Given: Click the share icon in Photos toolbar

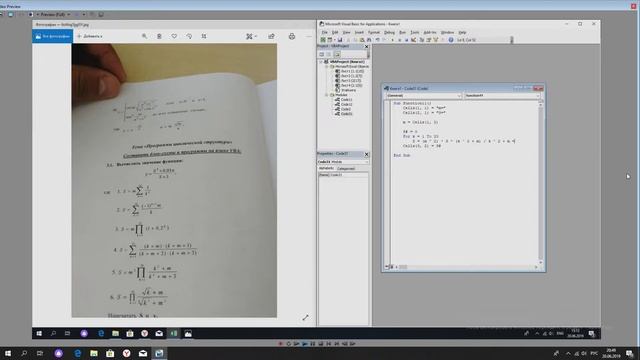Looking at the screenshot, I should pos(271,36).
